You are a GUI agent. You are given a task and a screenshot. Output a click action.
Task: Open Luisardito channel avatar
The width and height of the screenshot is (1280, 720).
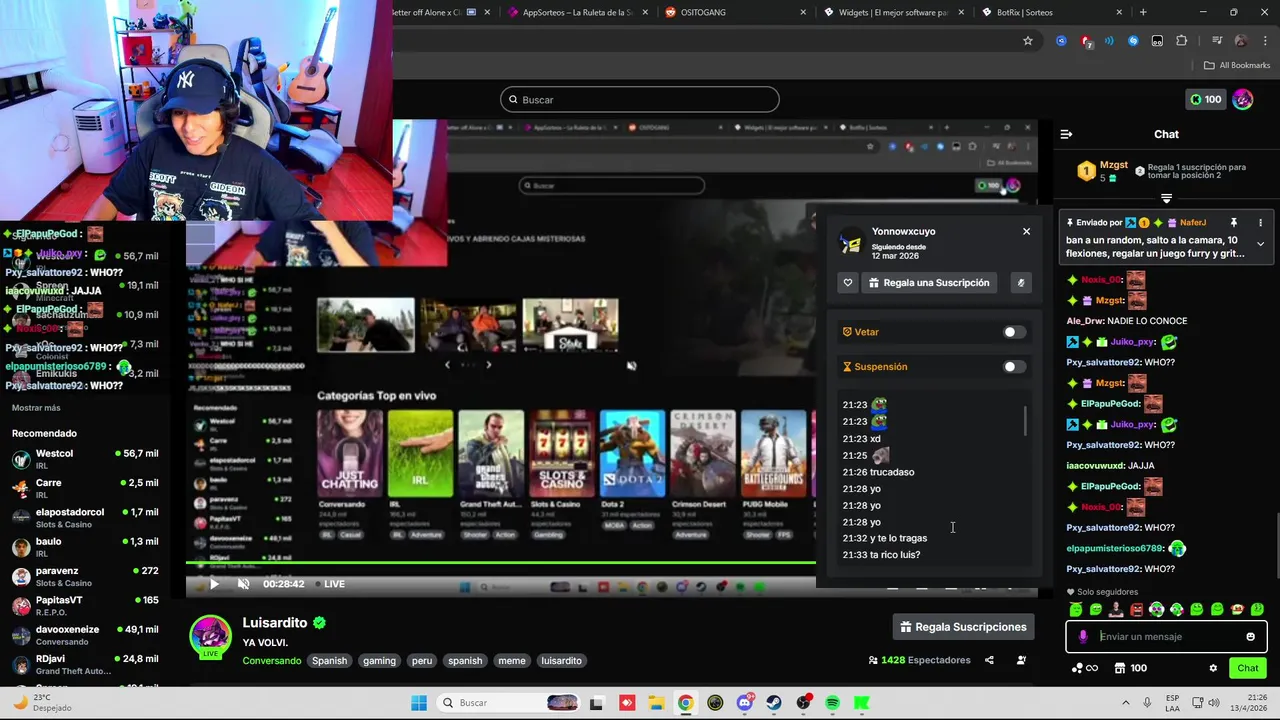click(211, 636)
